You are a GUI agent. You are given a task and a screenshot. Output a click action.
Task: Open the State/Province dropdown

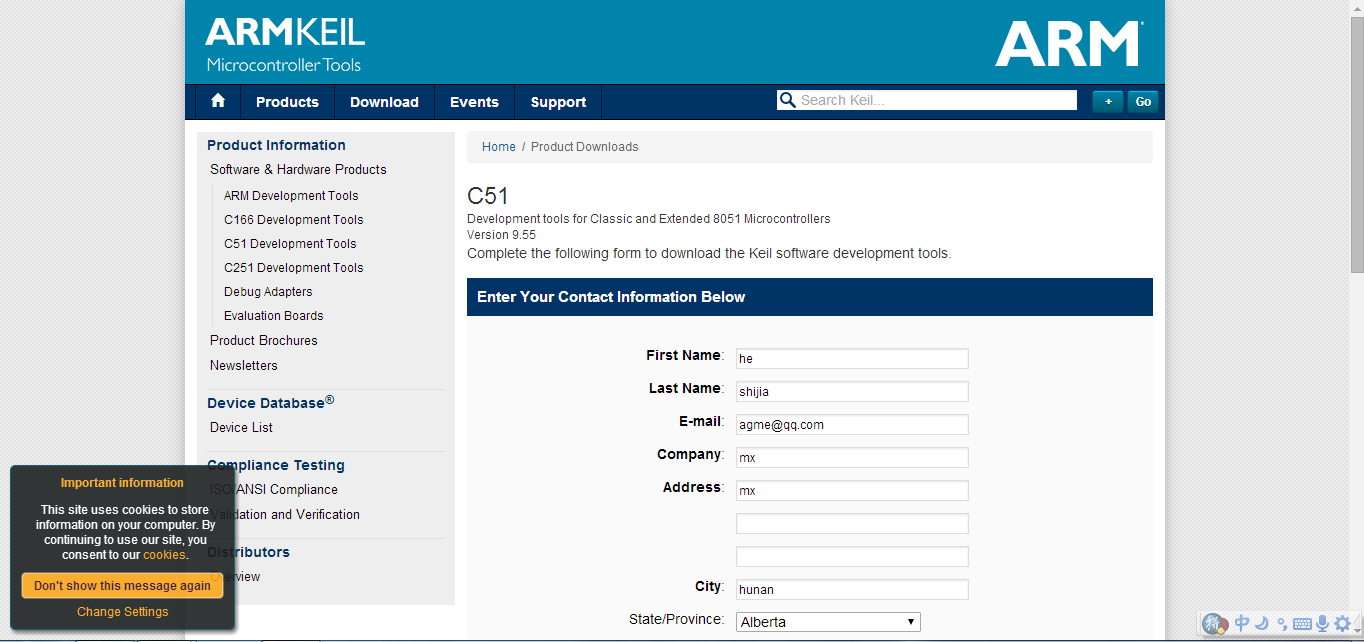click(x=828, y=622)
